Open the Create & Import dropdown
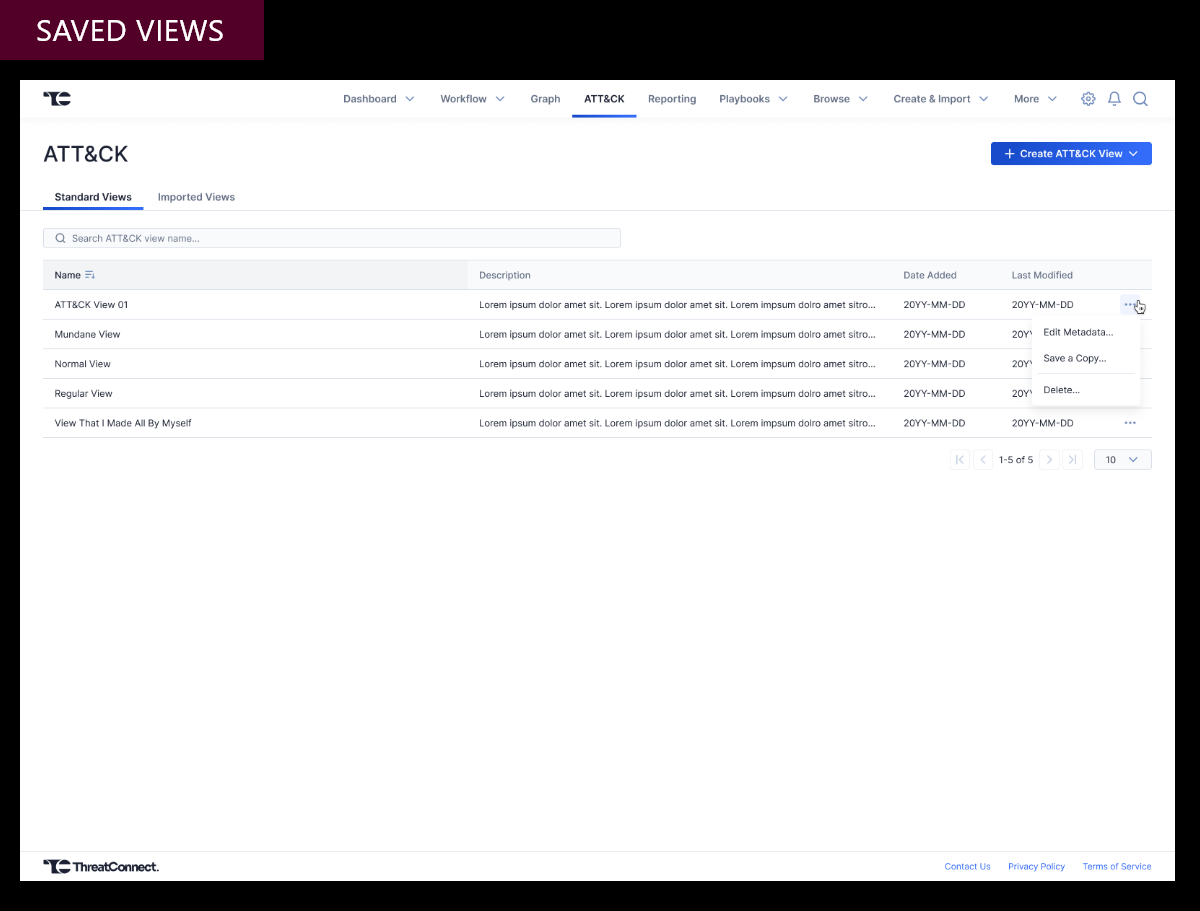The image size is (1200, 911). point(941,99)
